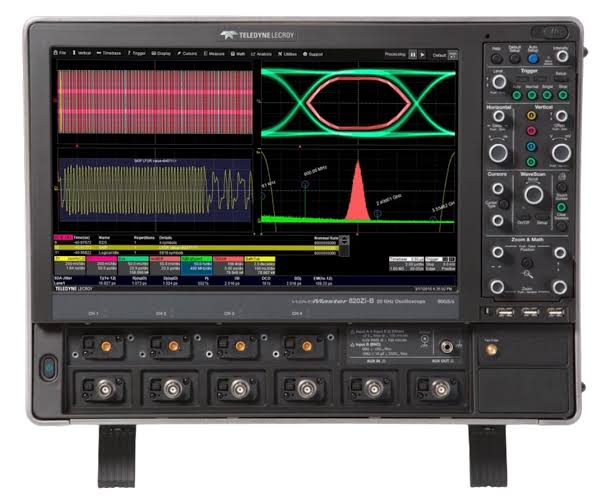
Task: Open the teal trace descriptor box
Action: tap(134, 265)
